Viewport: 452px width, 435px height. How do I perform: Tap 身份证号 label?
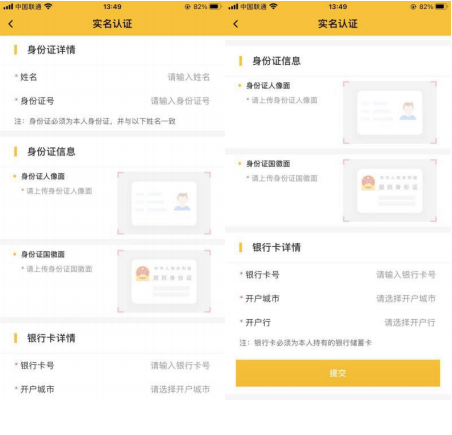[x=37, y=101]
